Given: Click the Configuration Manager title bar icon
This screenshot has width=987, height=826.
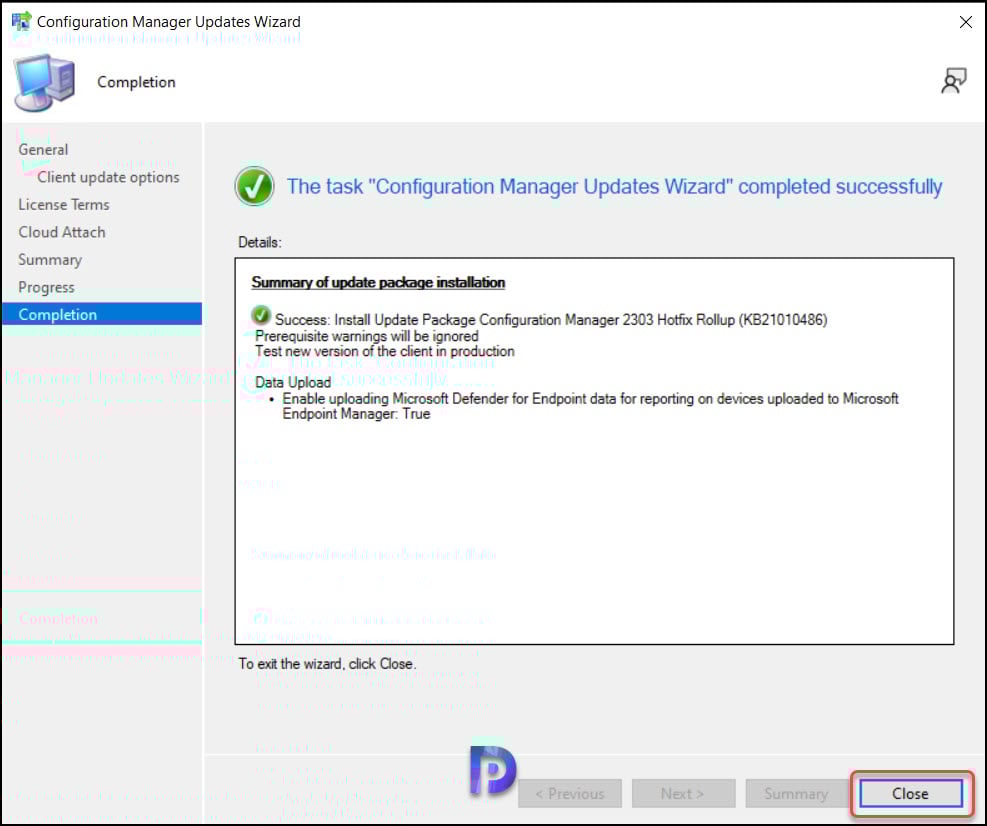Looking at the screenshot, I should pos(21,21).
